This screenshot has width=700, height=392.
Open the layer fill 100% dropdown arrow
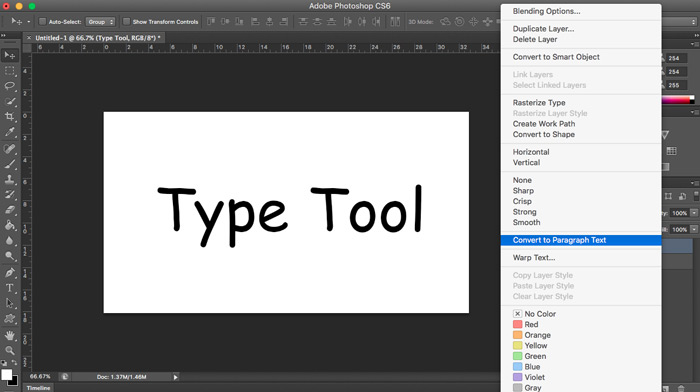[694, 229]
